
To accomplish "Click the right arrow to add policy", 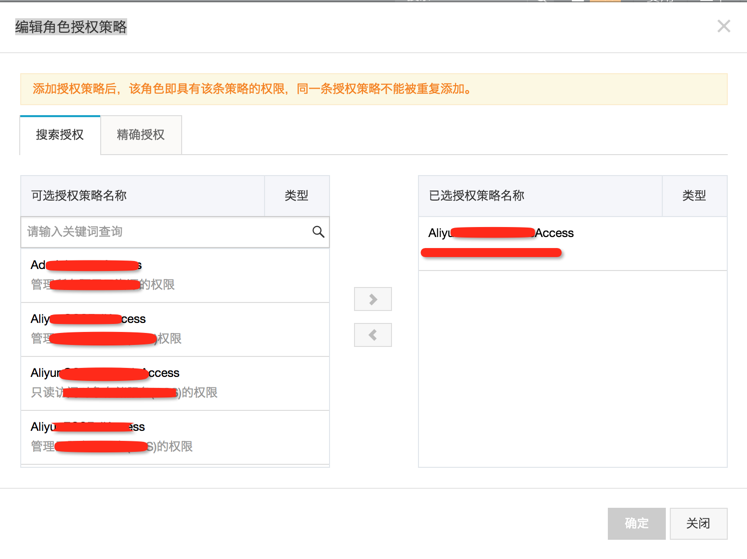I will tap(373, 299).
